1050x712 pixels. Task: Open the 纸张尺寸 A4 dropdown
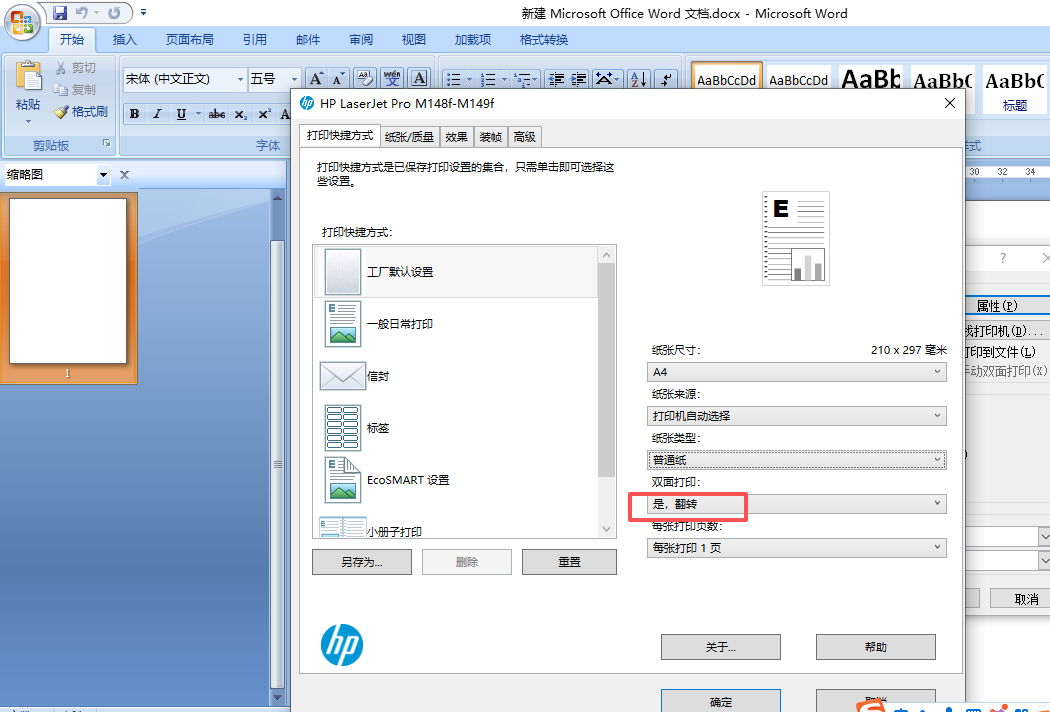(796, 372)
